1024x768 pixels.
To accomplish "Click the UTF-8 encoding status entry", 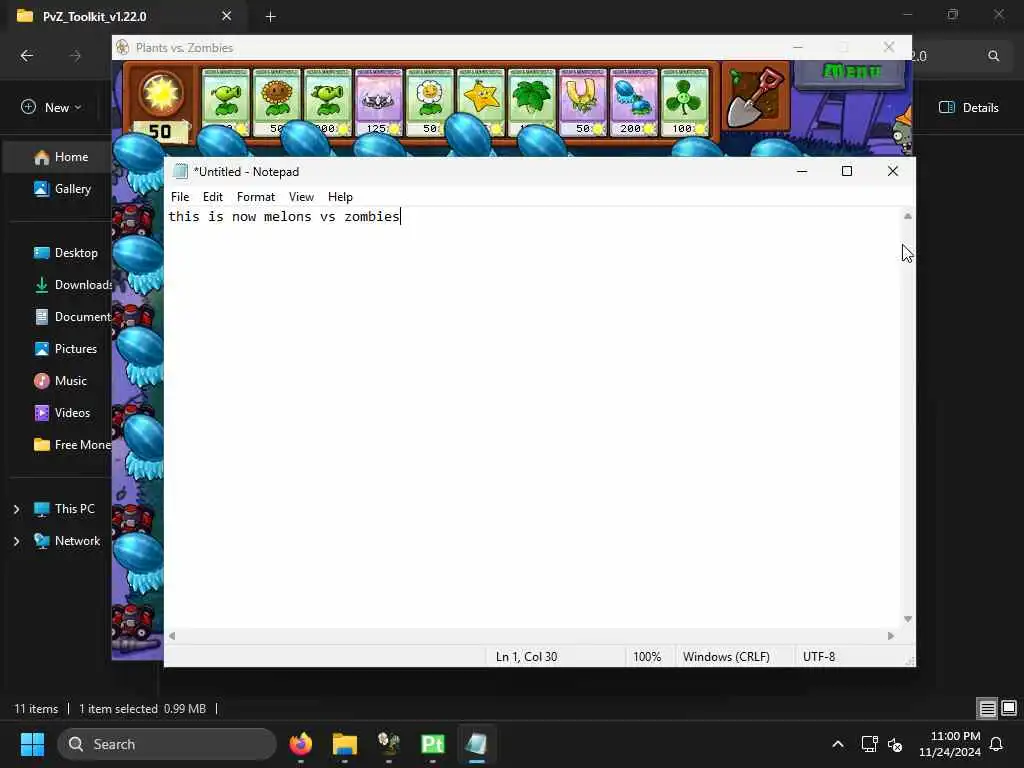I will click(x=819, y=656).
